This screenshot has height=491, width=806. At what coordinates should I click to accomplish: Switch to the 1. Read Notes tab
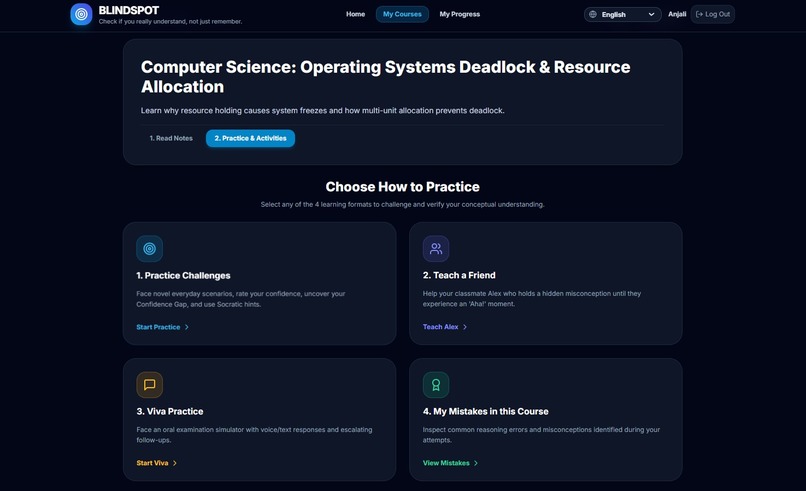(171, 138)
